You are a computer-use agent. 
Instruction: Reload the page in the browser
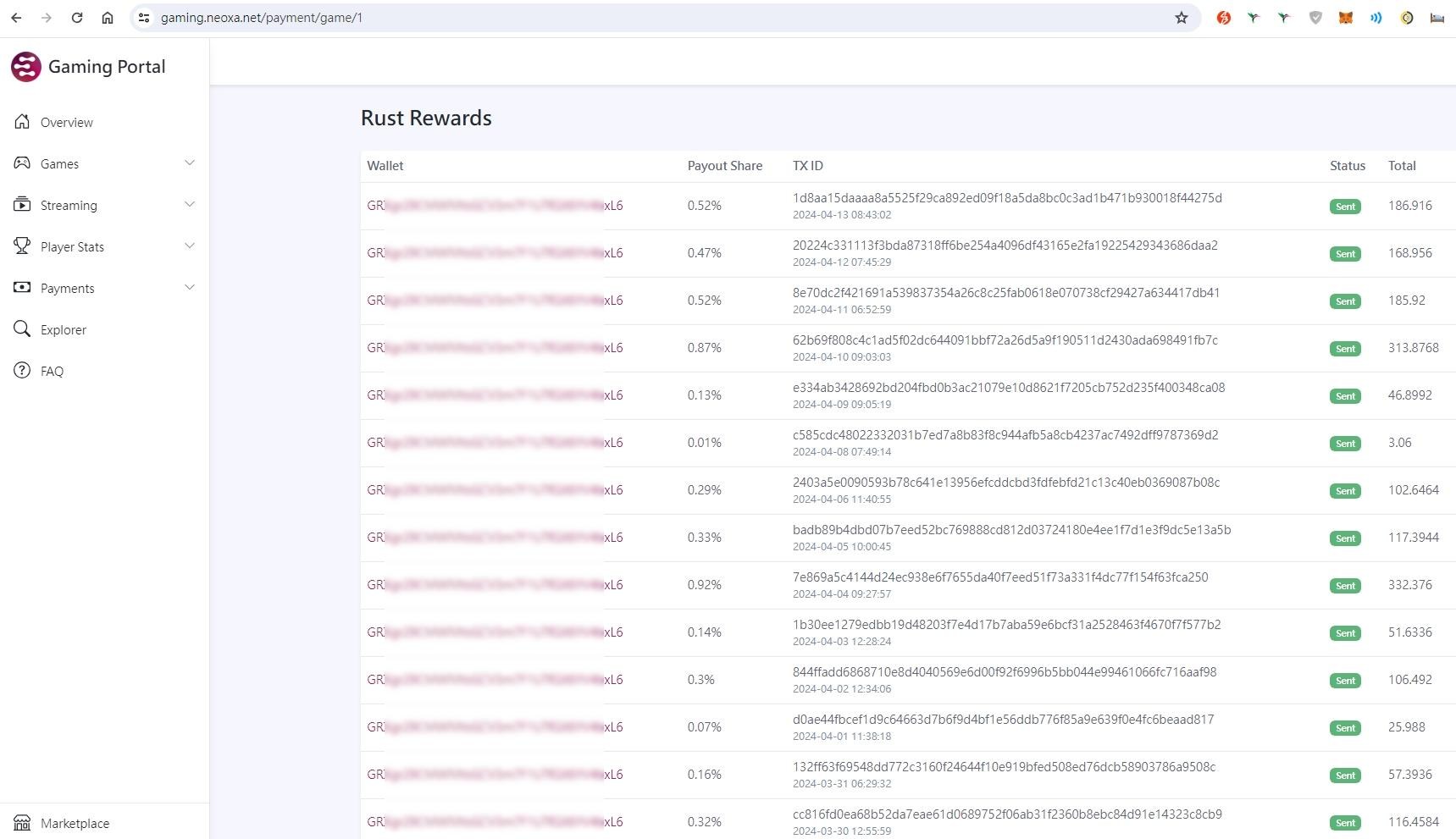77,18
